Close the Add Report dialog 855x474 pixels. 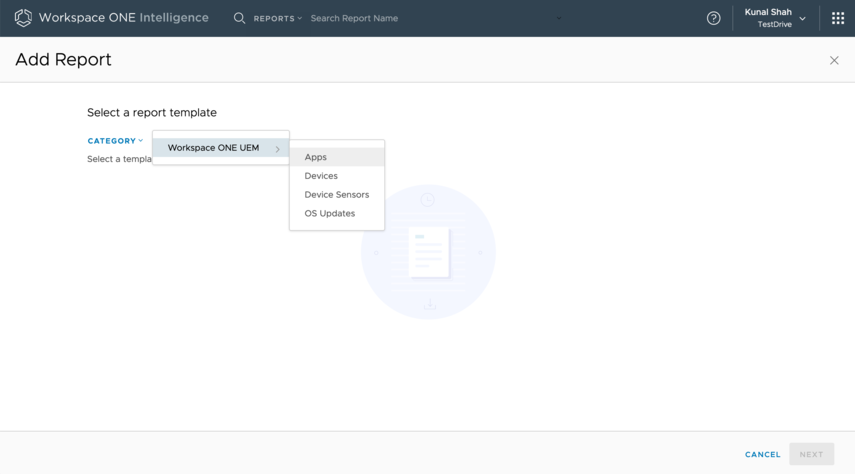834,61
